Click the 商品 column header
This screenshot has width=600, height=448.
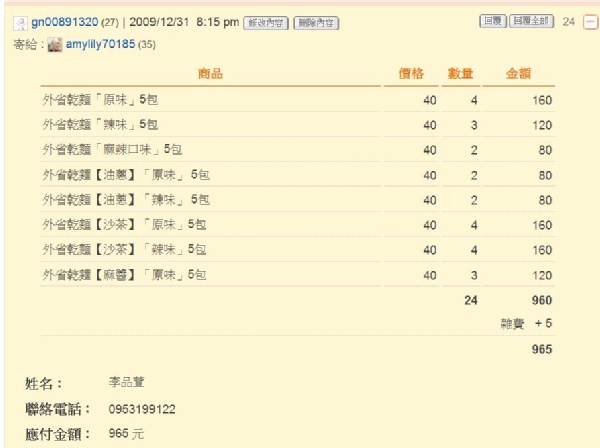pos(210,75)
